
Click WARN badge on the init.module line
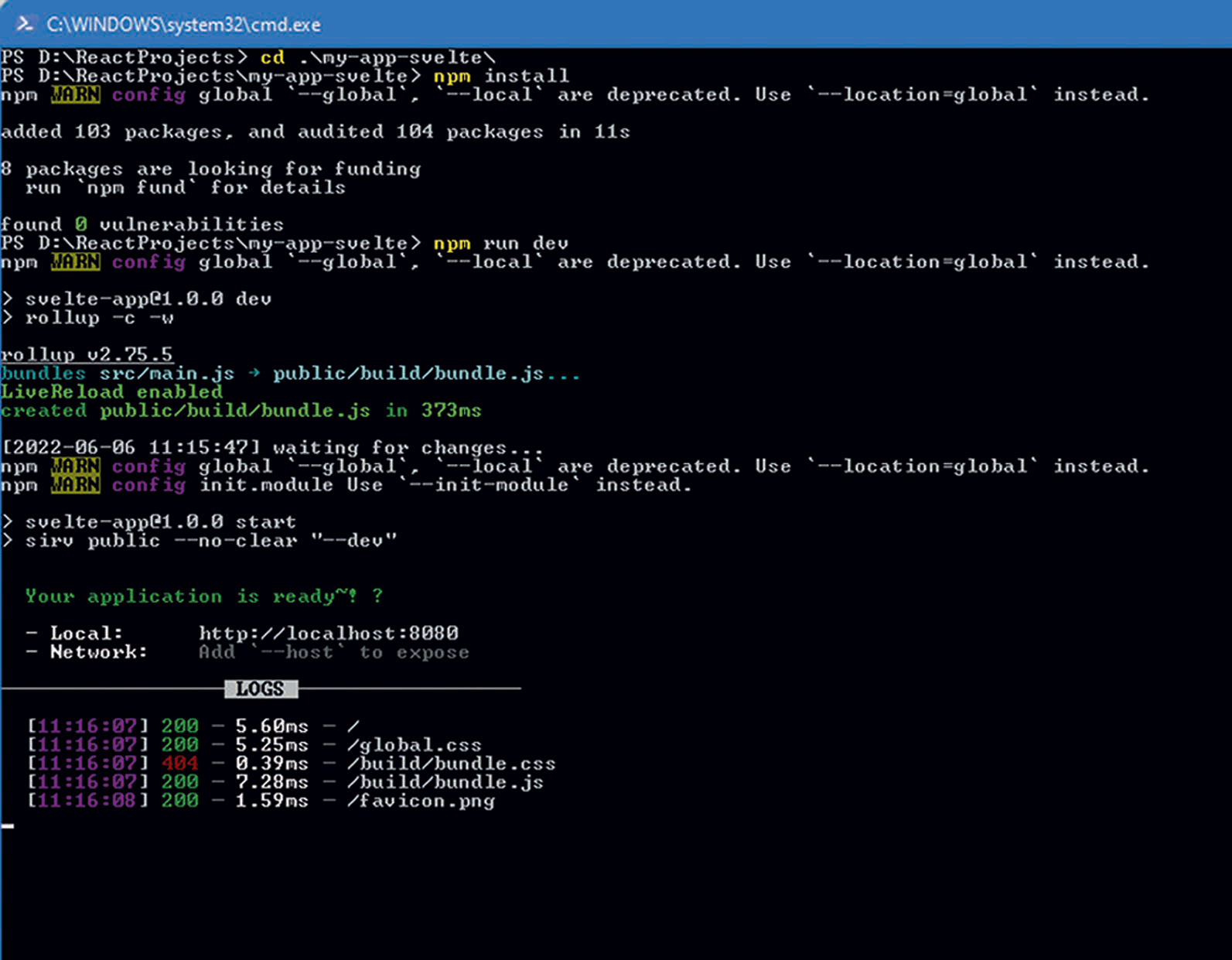pyautogui.click(x=75, y=485)
